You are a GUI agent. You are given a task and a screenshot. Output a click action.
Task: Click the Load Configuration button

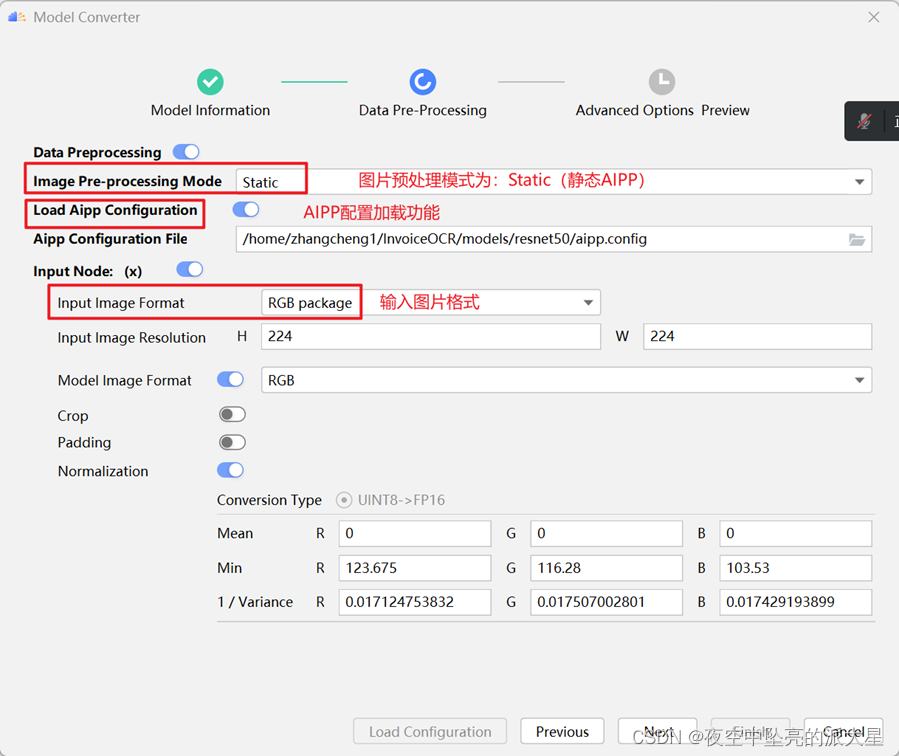pos(430,731)
